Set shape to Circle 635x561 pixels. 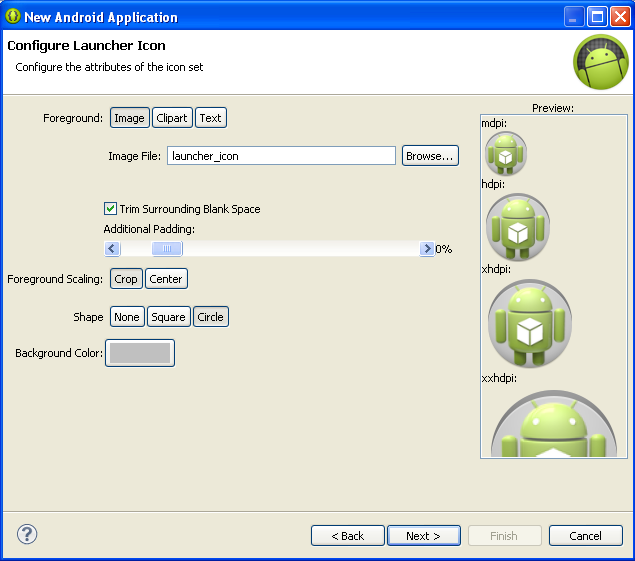pos(211,317)
